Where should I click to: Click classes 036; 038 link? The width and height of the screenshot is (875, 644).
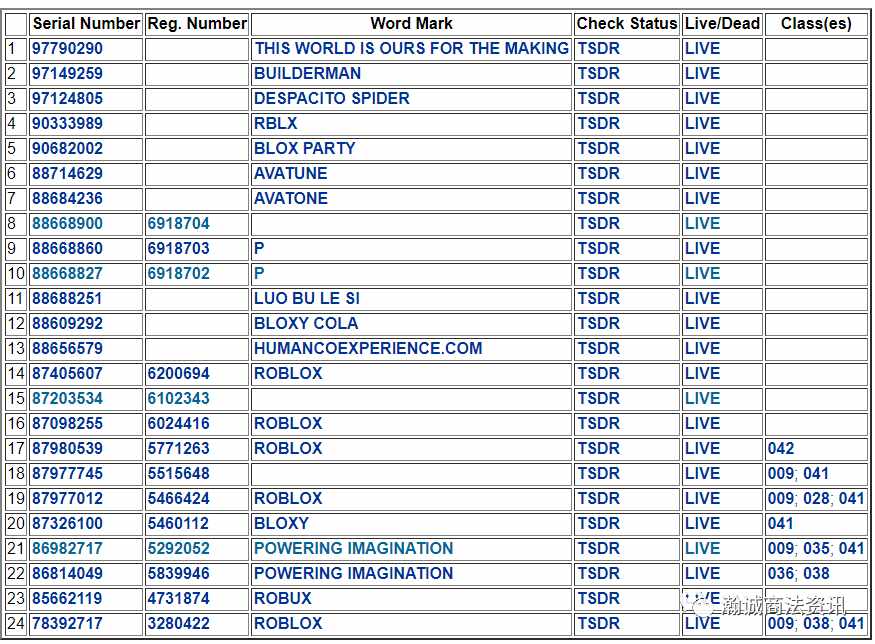coord(799,573)
